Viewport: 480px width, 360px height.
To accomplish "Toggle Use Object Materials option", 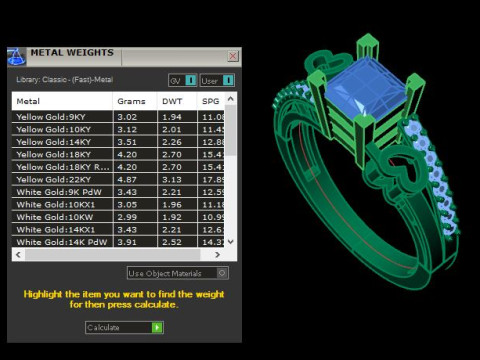I will point(178,273).
